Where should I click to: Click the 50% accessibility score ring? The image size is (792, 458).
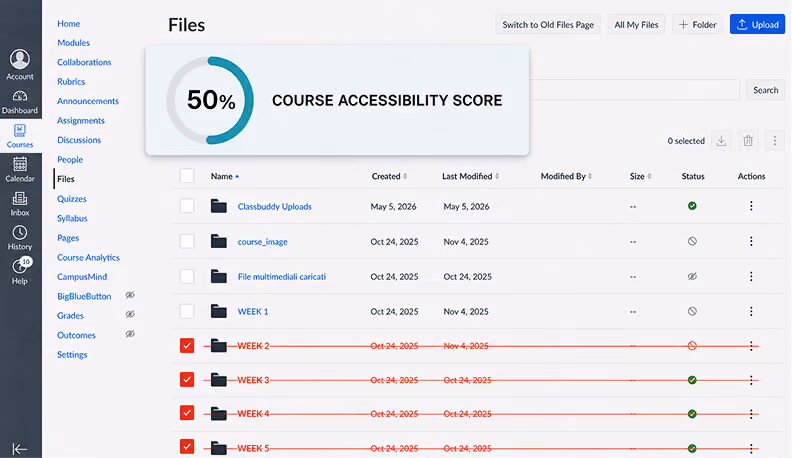pyautogui.click(x=210, y=100)
